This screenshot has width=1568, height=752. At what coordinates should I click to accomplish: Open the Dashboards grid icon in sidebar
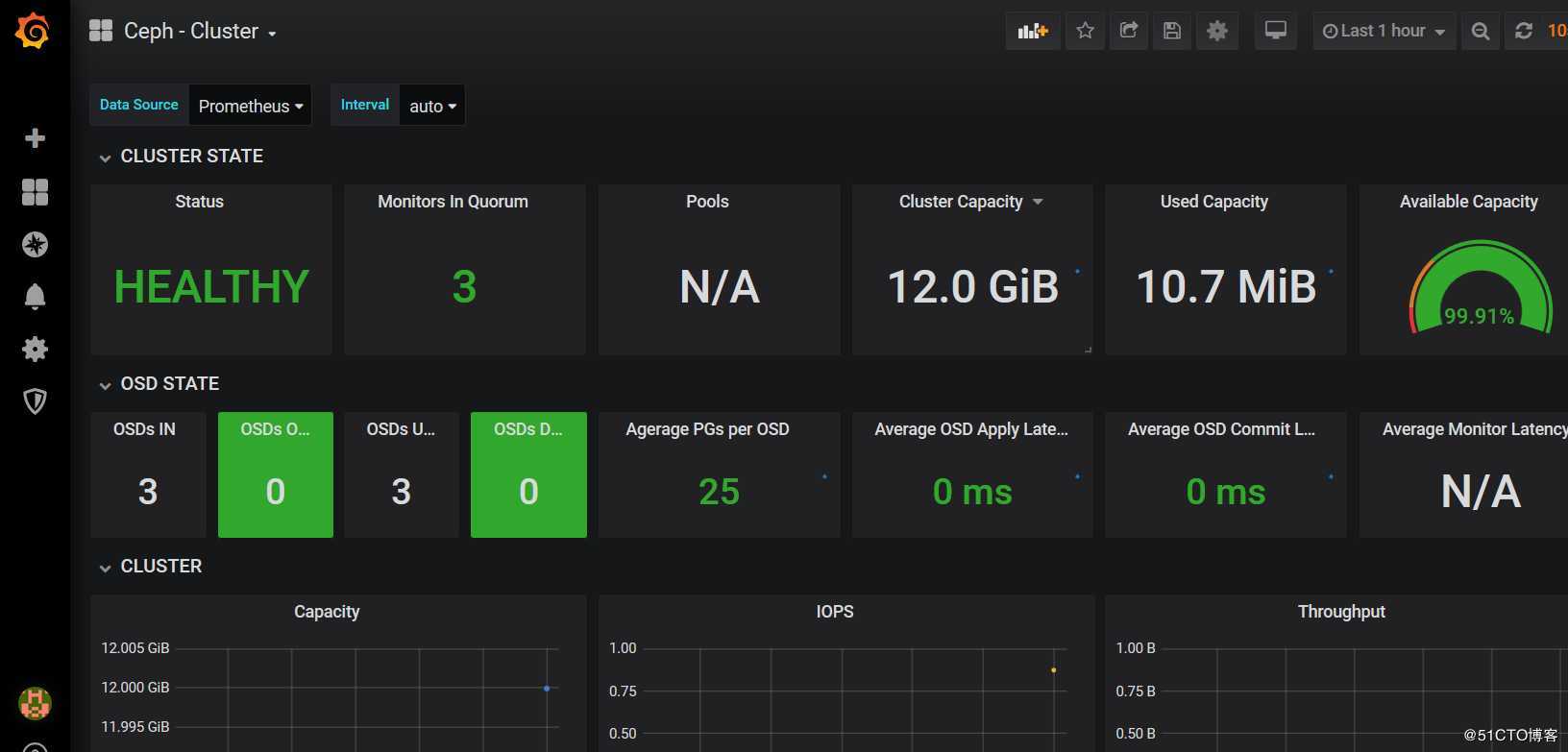click(35, 192)
